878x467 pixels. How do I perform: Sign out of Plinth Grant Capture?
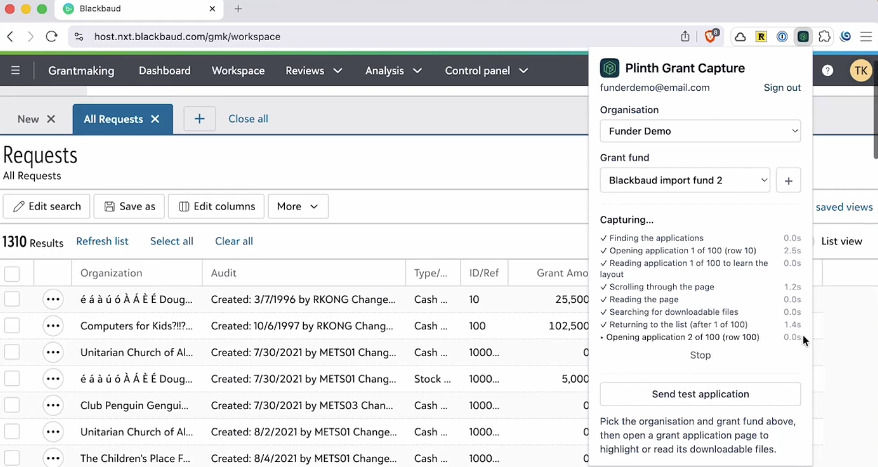(x=782, y=88)
